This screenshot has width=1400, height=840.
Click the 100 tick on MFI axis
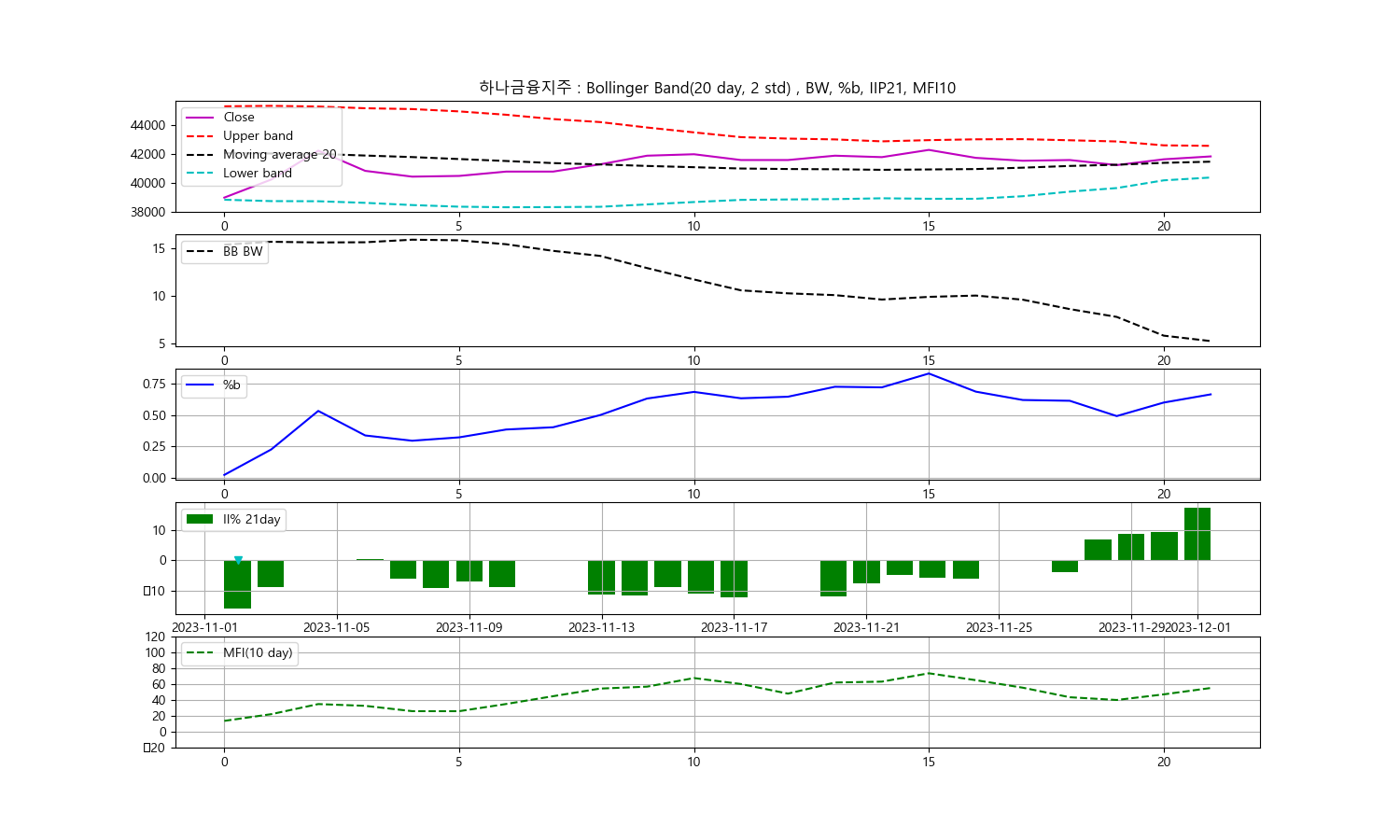(156, 652)
